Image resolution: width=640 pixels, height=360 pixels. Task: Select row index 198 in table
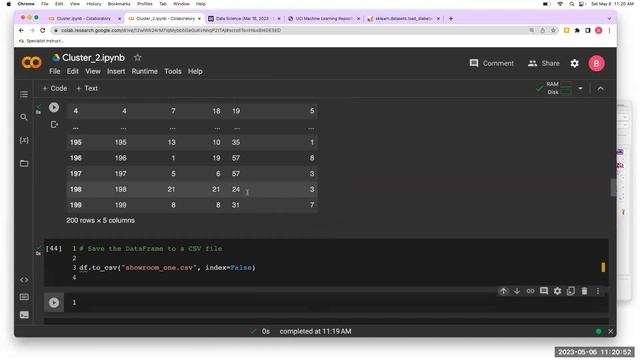pyautogui.click(x=76, y=189)
